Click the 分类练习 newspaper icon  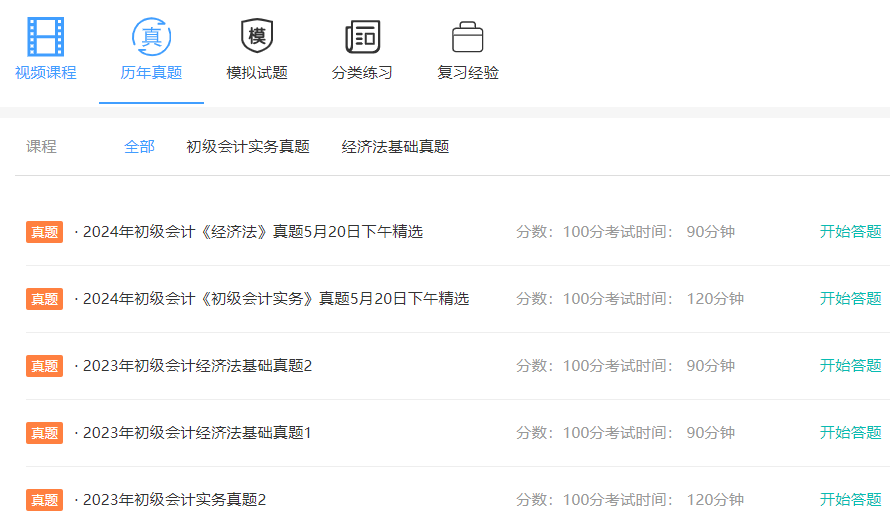coord(362,37)
